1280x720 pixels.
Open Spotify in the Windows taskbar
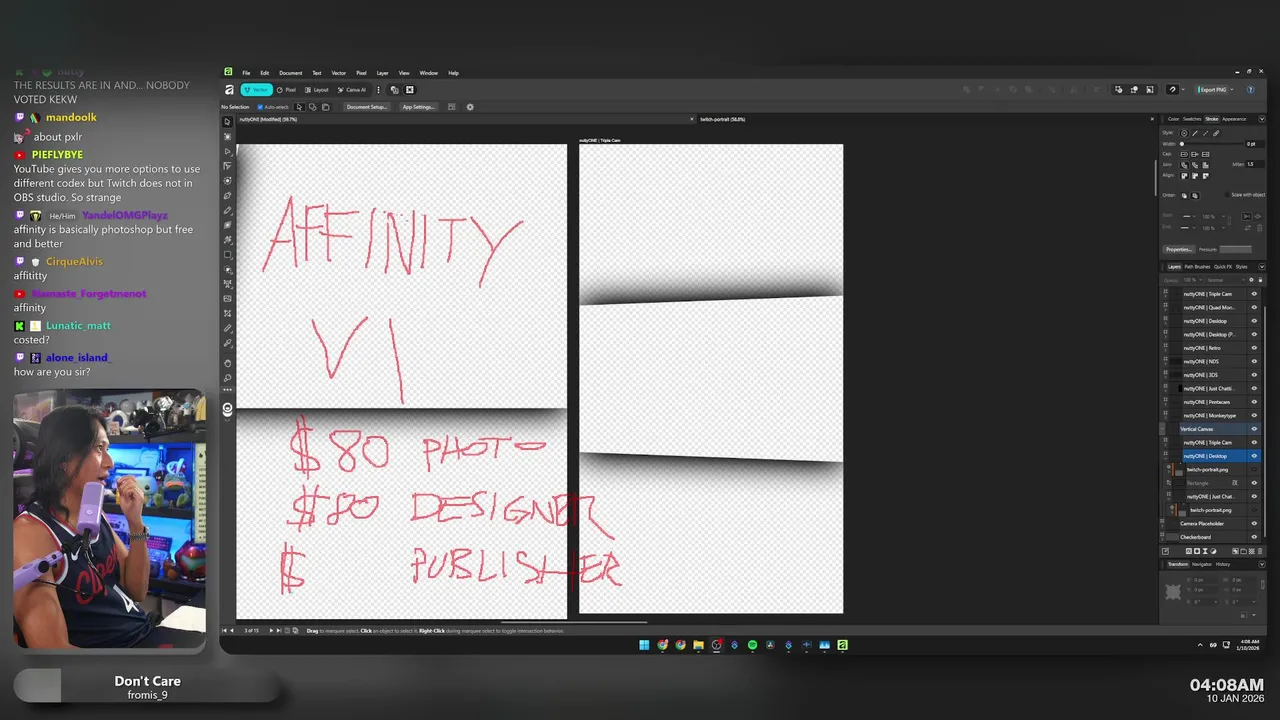pos(752,645)
